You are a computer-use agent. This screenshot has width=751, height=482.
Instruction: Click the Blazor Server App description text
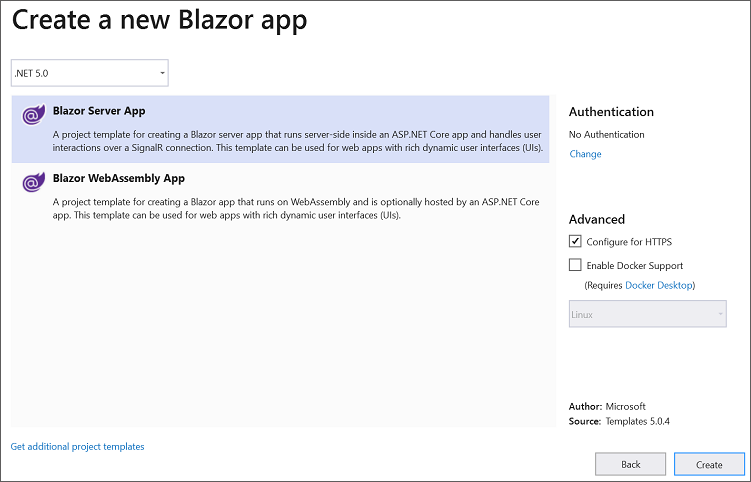297,140
